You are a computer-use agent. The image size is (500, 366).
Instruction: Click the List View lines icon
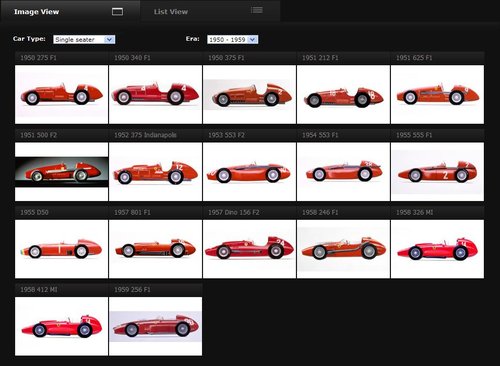coord(257,10)
